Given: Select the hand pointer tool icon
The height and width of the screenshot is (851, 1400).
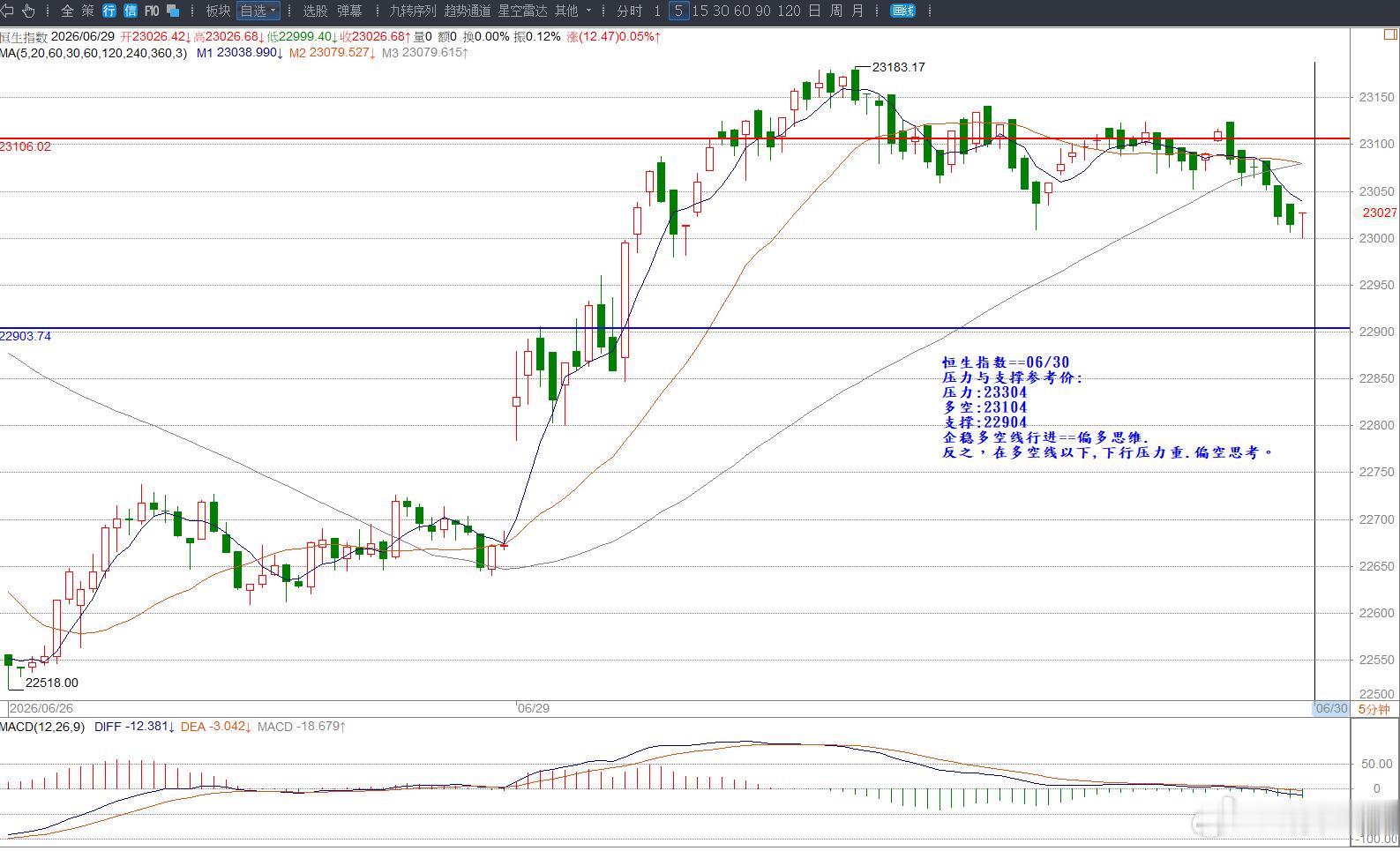Looking at the screenshot, I should [x=28, y=11].
